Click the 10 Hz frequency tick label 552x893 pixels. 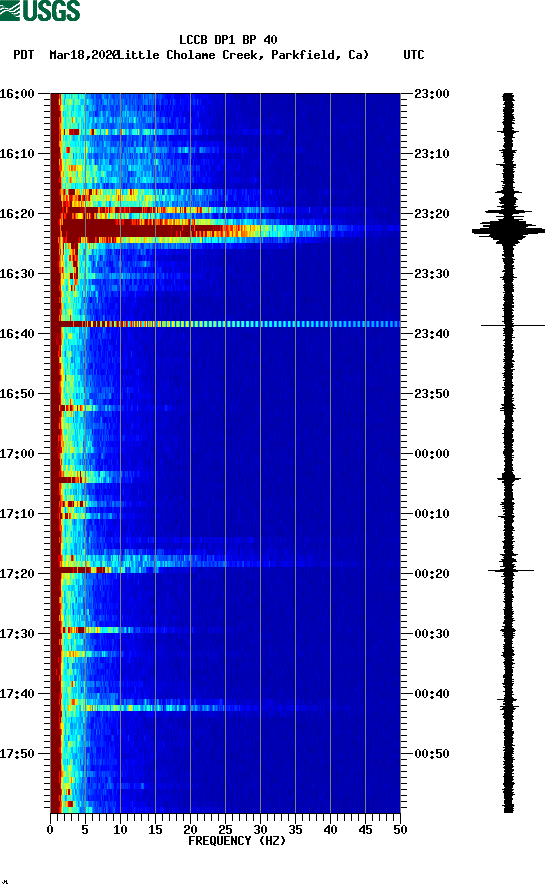(x=120, y=830)
